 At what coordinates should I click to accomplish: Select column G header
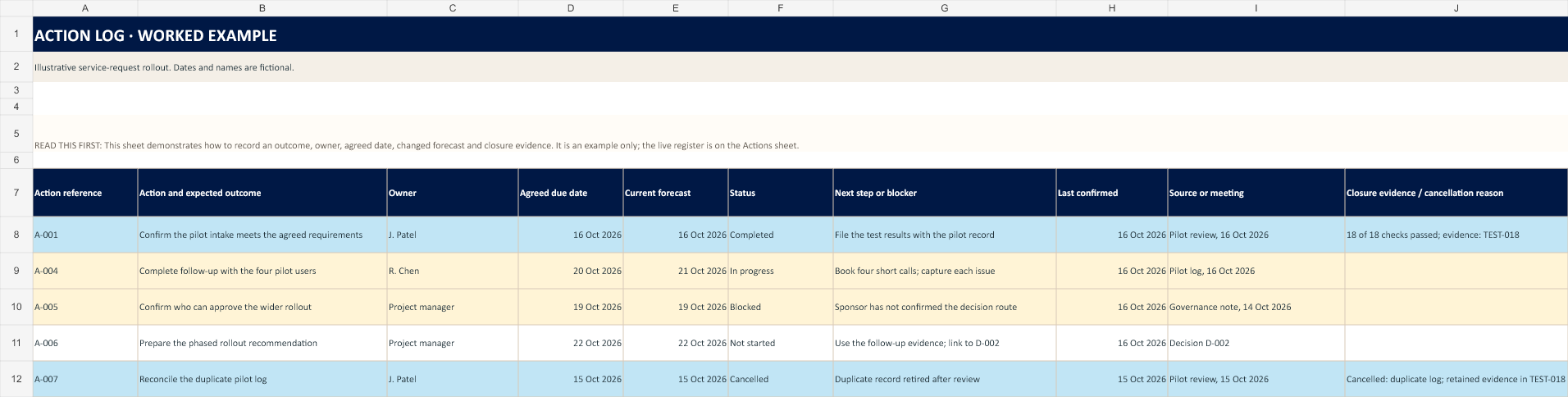click(945, 7)
